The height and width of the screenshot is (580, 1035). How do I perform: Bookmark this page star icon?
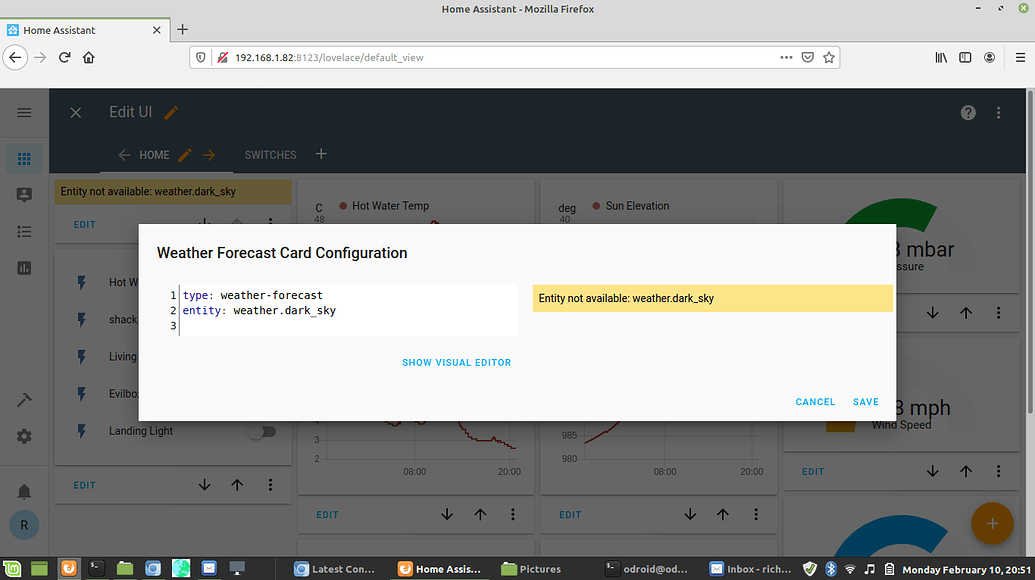point(829,57)
